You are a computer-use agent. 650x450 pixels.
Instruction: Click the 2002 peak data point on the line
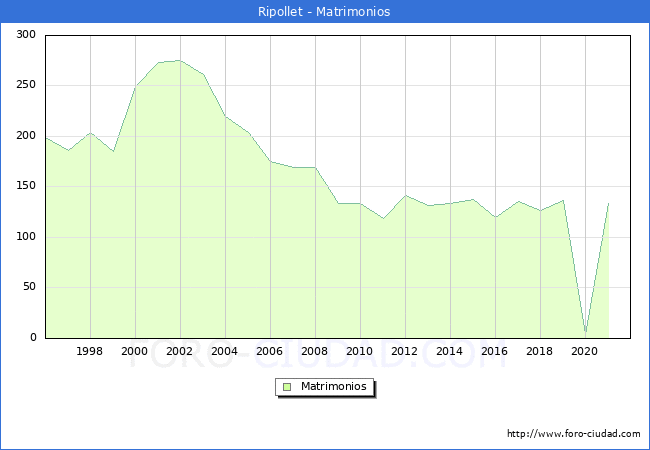(180, 60)
